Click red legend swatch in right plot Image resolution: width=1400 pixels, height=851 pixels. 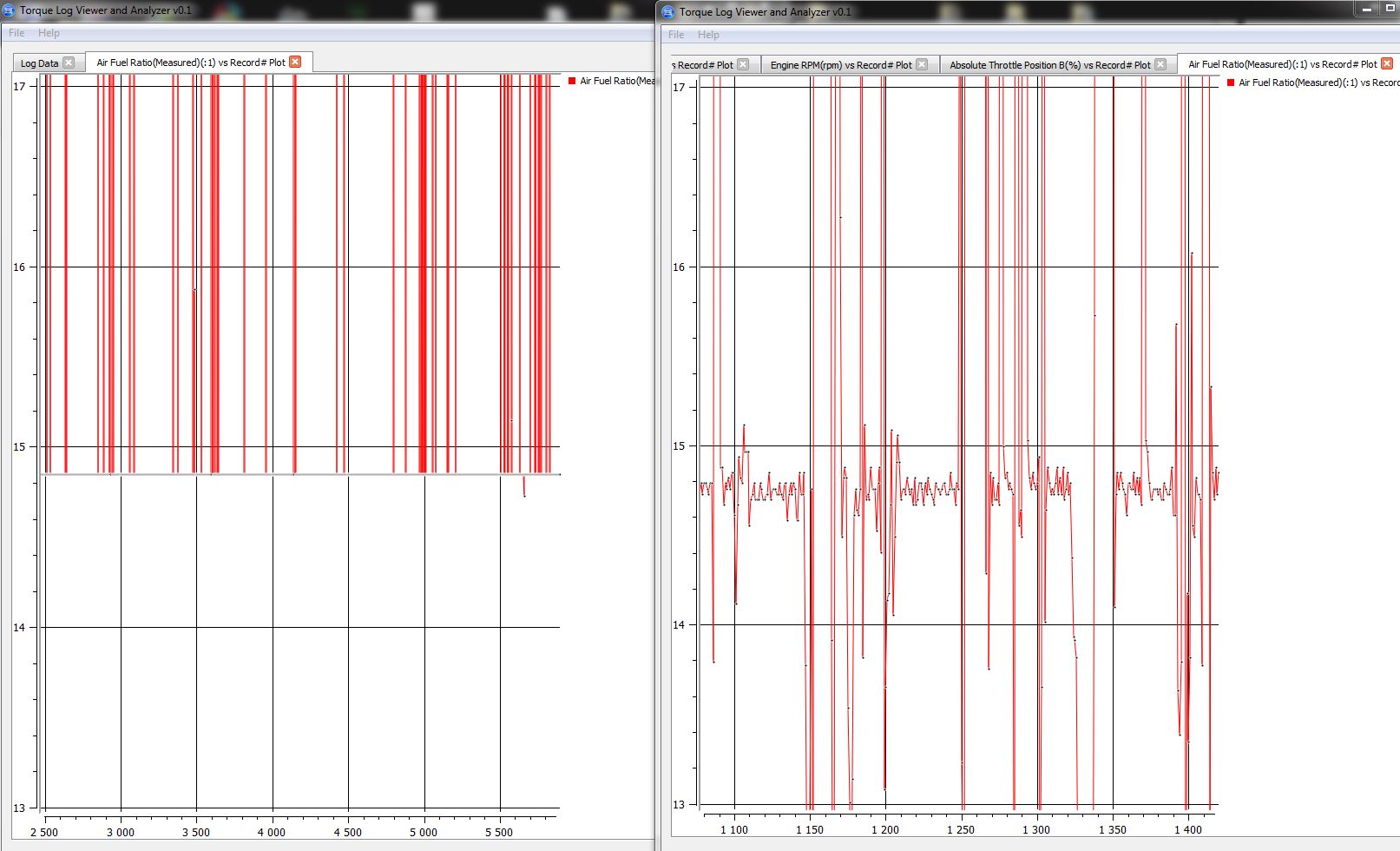tap(1230, 82)
